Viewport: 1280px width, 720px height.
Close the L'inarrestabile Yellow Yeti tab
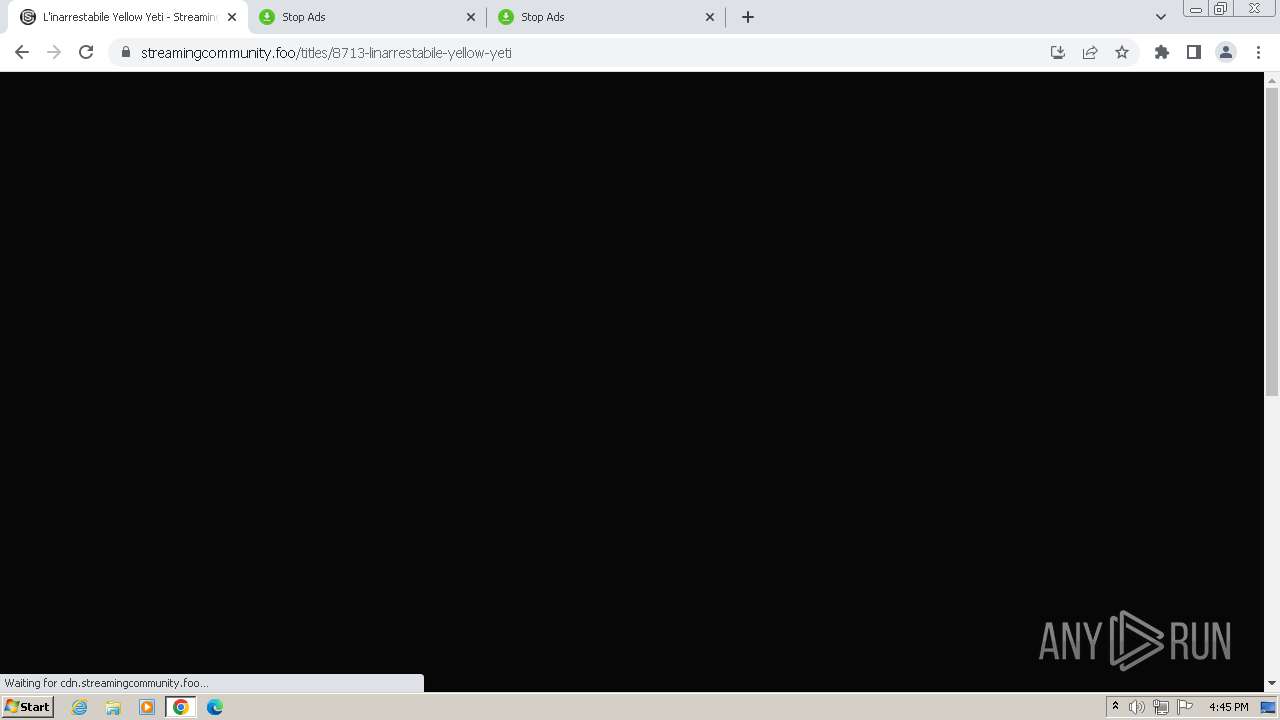[232, 17]
